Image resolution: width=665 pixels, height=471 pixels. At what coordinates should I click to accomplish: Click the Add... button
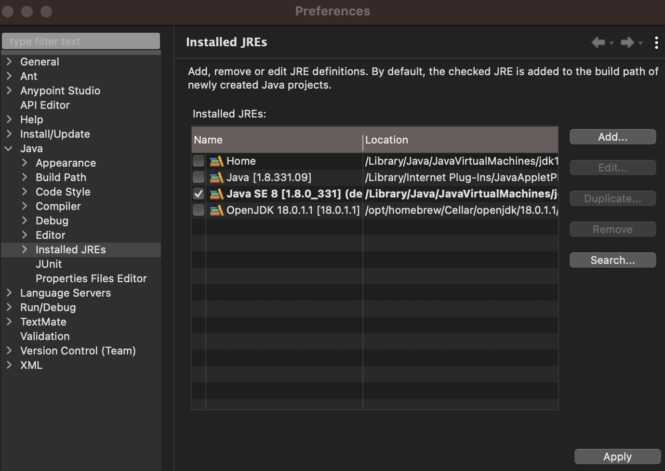612,136
